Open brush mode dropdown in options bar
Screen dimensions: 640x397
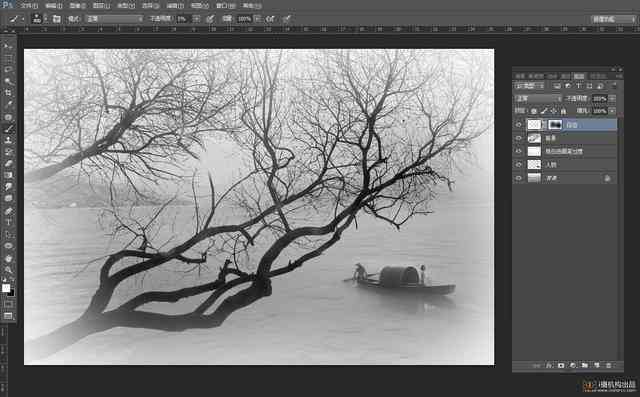click(x=114, y=19)
